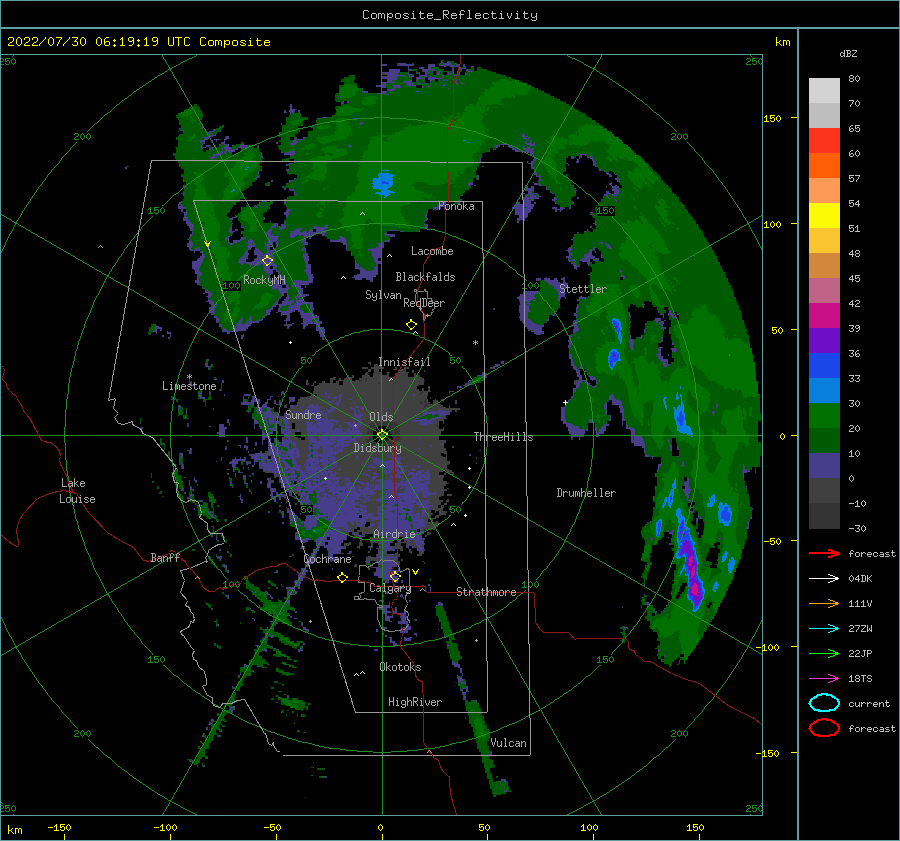Click the Sylvan label

coord(383,295)
